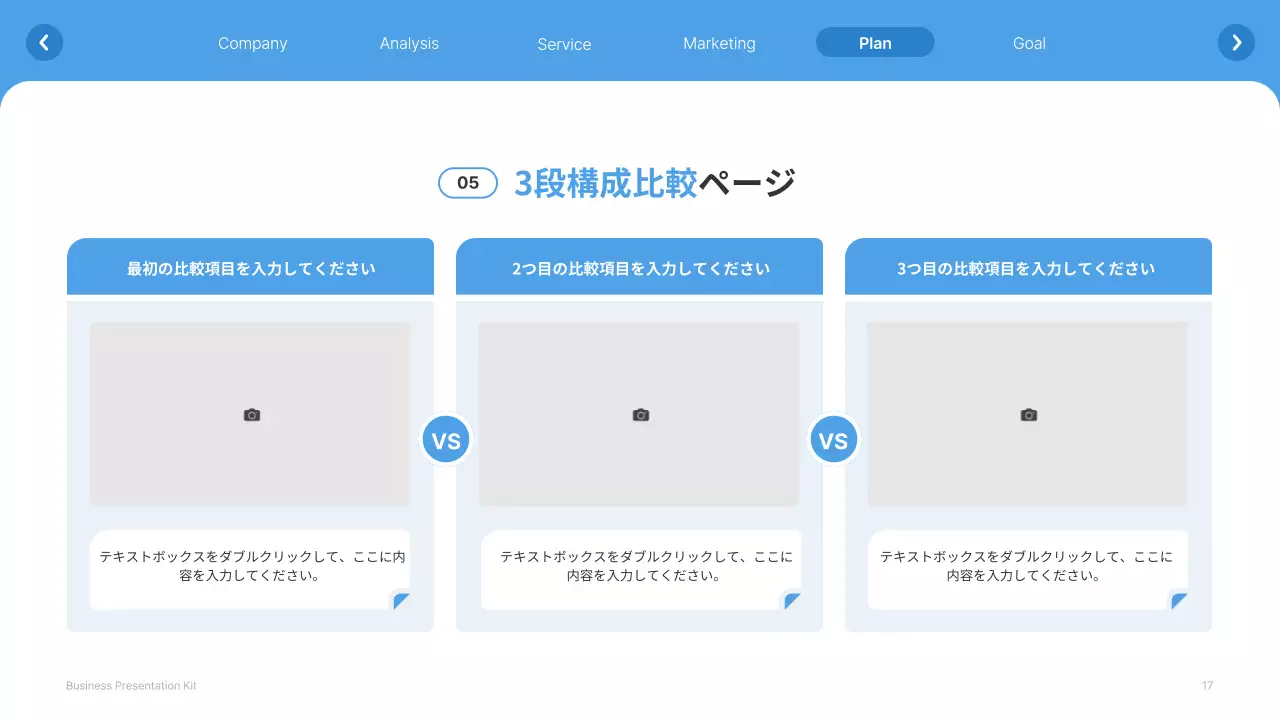Select the camera icon in the third image placeholder
The image size is (1280, 720).
pos(1028,414)
